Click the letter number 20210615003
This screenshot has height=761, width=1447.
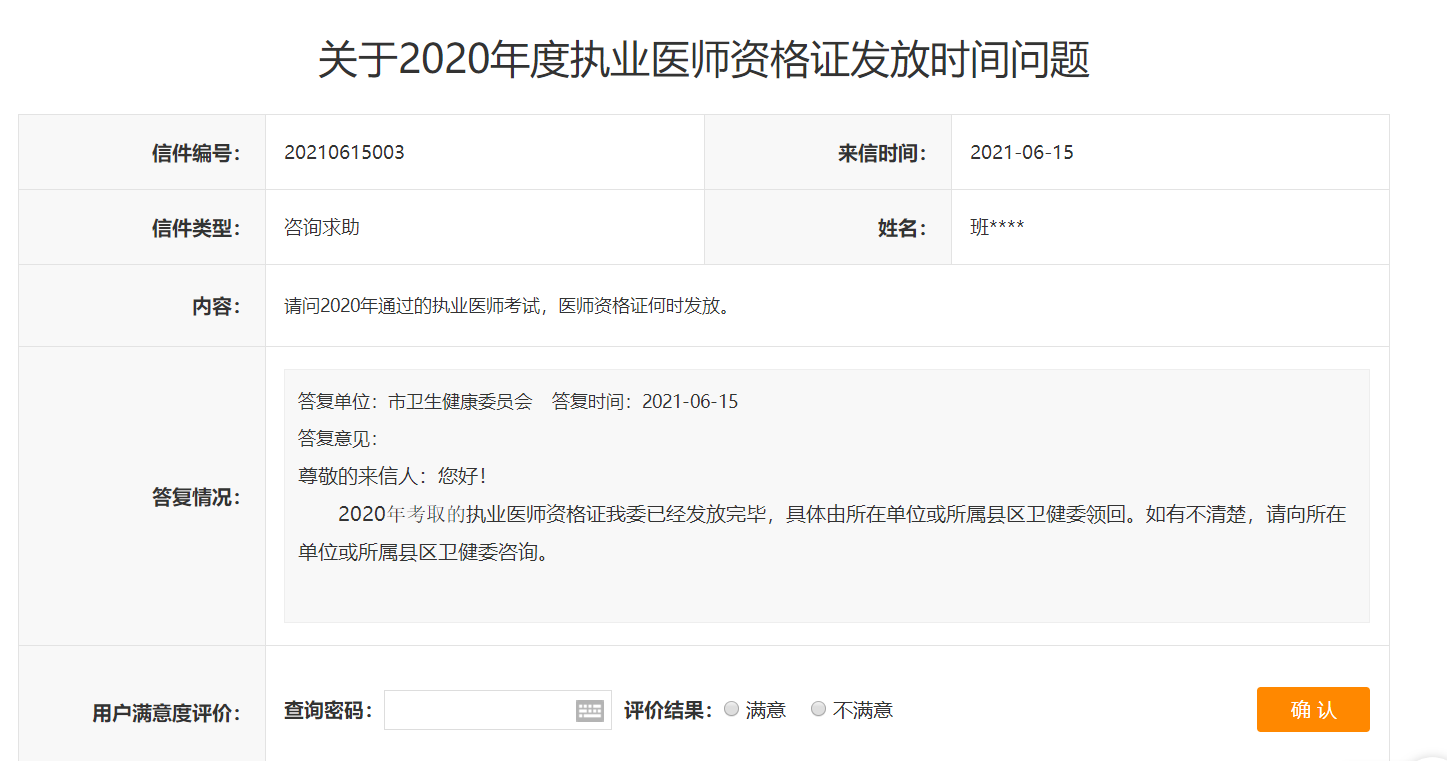pos(344,153)
